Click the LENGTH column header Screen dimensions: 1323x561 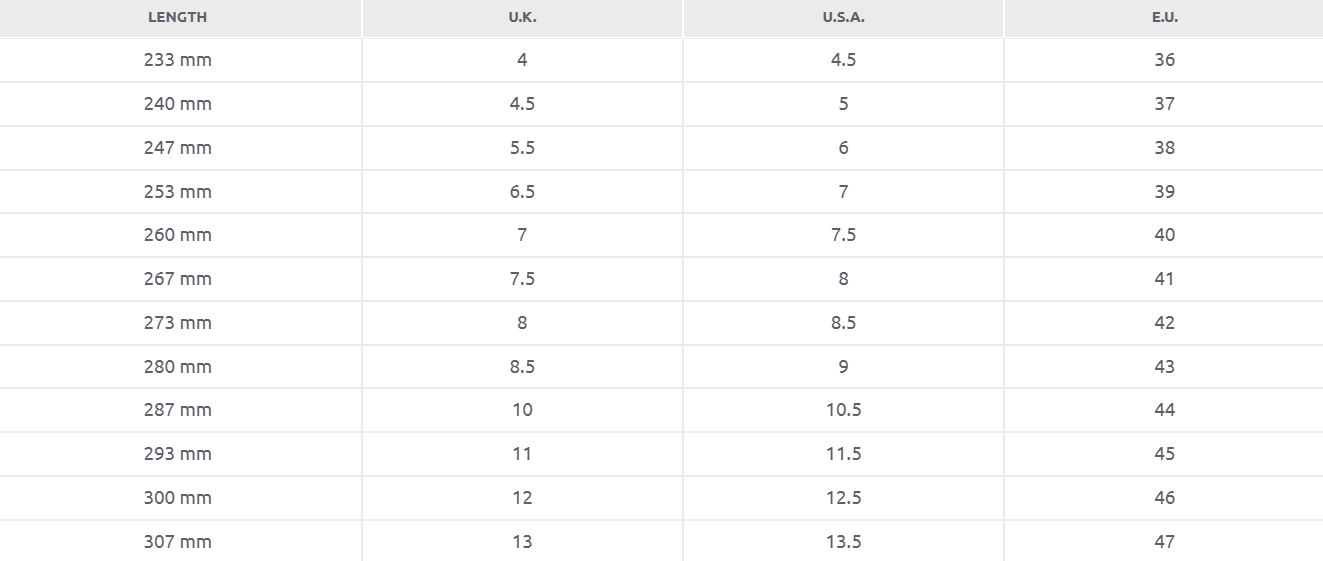pos(178,17)
